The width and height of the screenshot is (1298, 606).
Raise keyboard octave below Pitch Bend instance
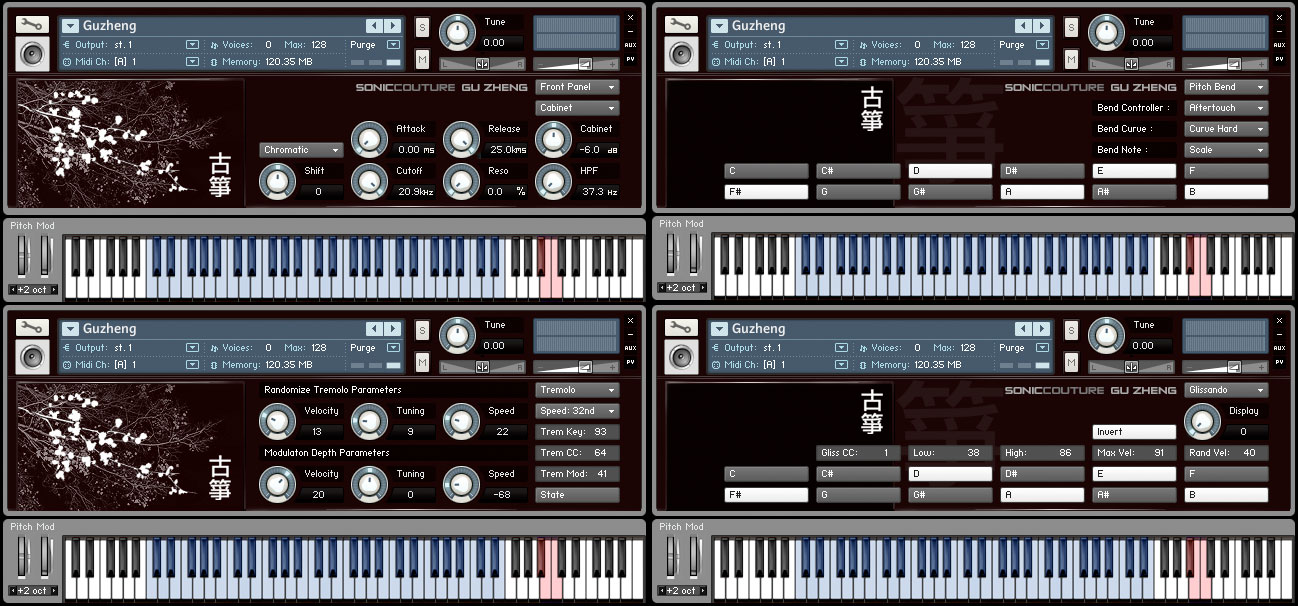tap(703, 288)
